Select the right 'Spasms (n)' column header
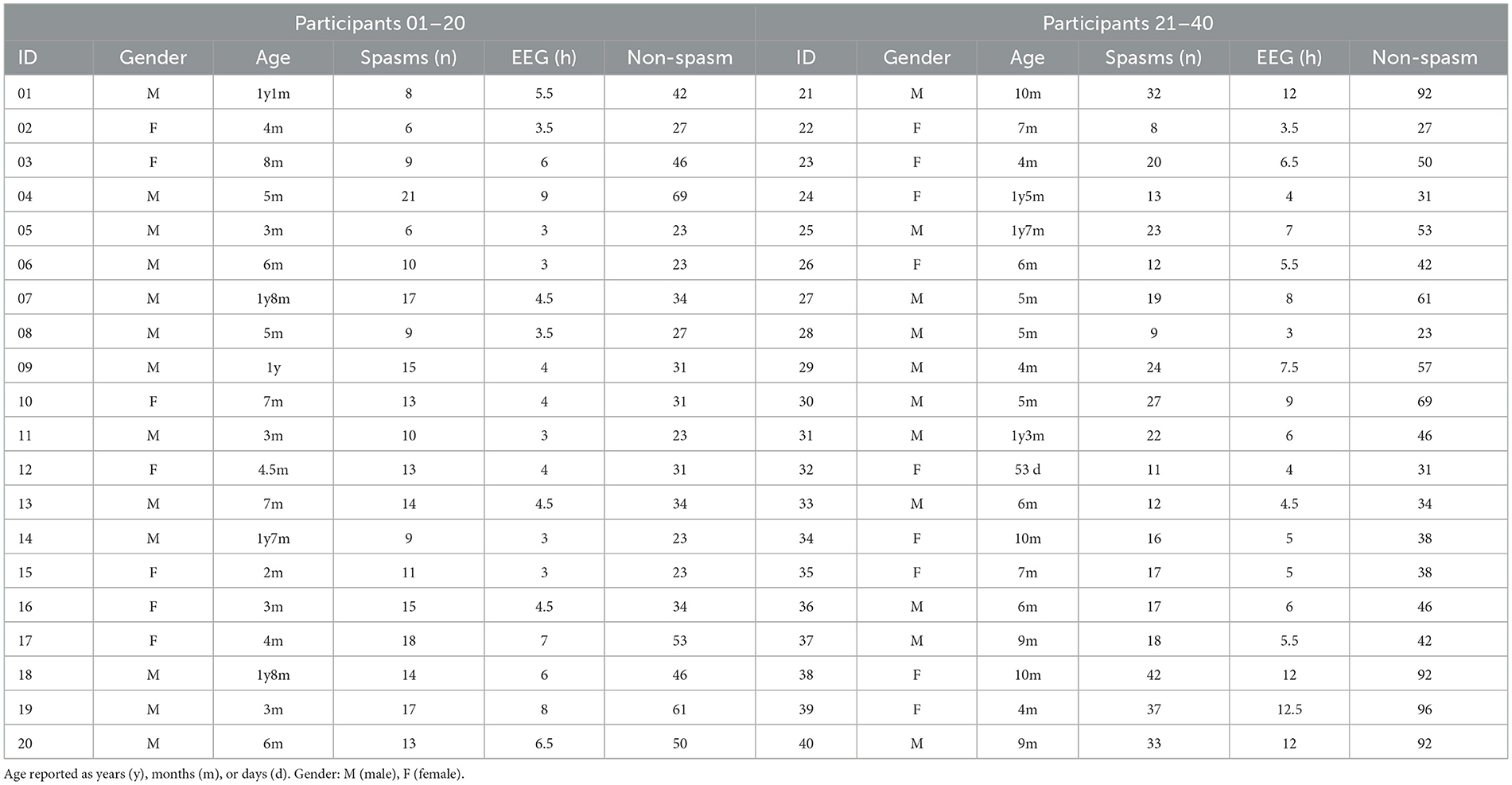1512x785 pixels. [x=1153, y=58]
